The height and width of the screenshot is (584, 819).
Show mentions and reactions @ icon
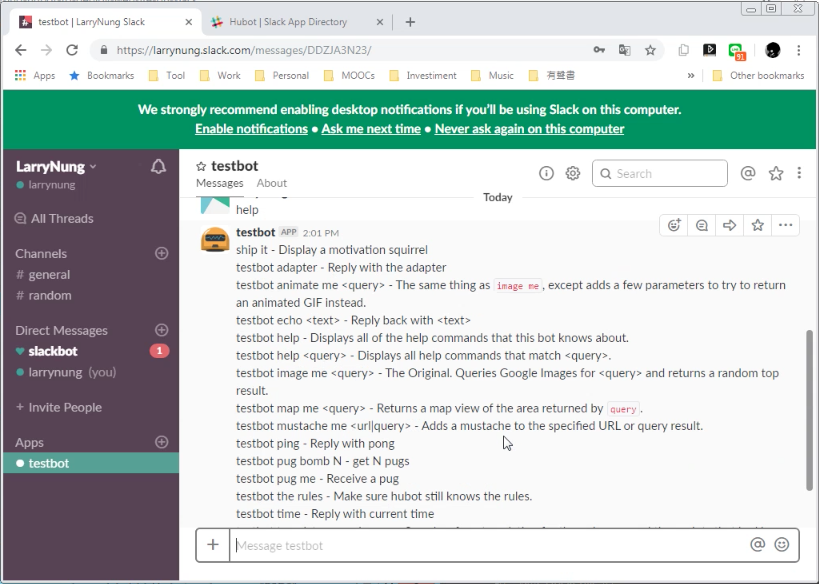[x=748, y=173]
